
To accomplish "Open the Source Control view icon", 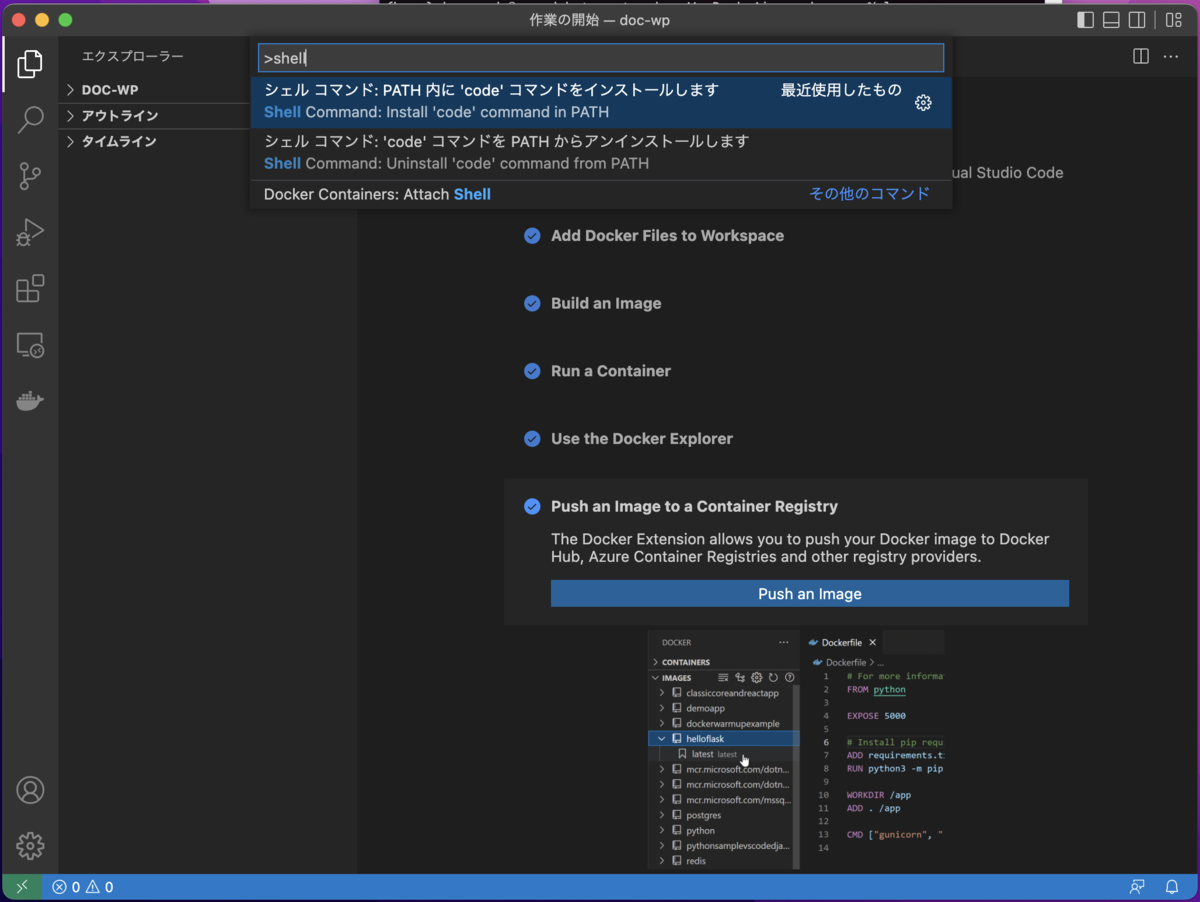I will pos(30,177).
